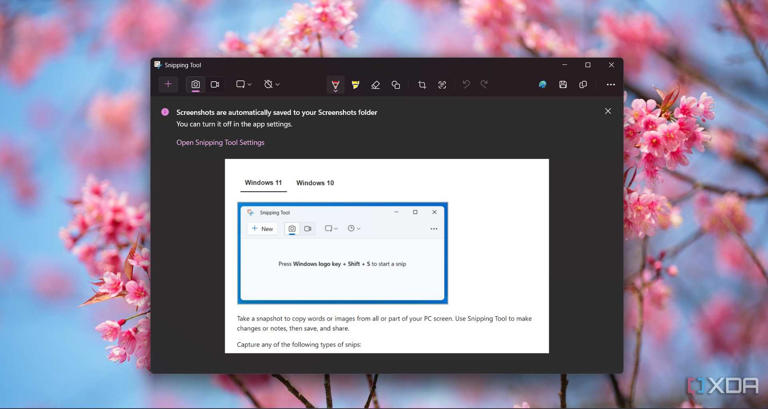Click the purple info icon in banner
The image size is (768, 409).
(x=165, y=112)
